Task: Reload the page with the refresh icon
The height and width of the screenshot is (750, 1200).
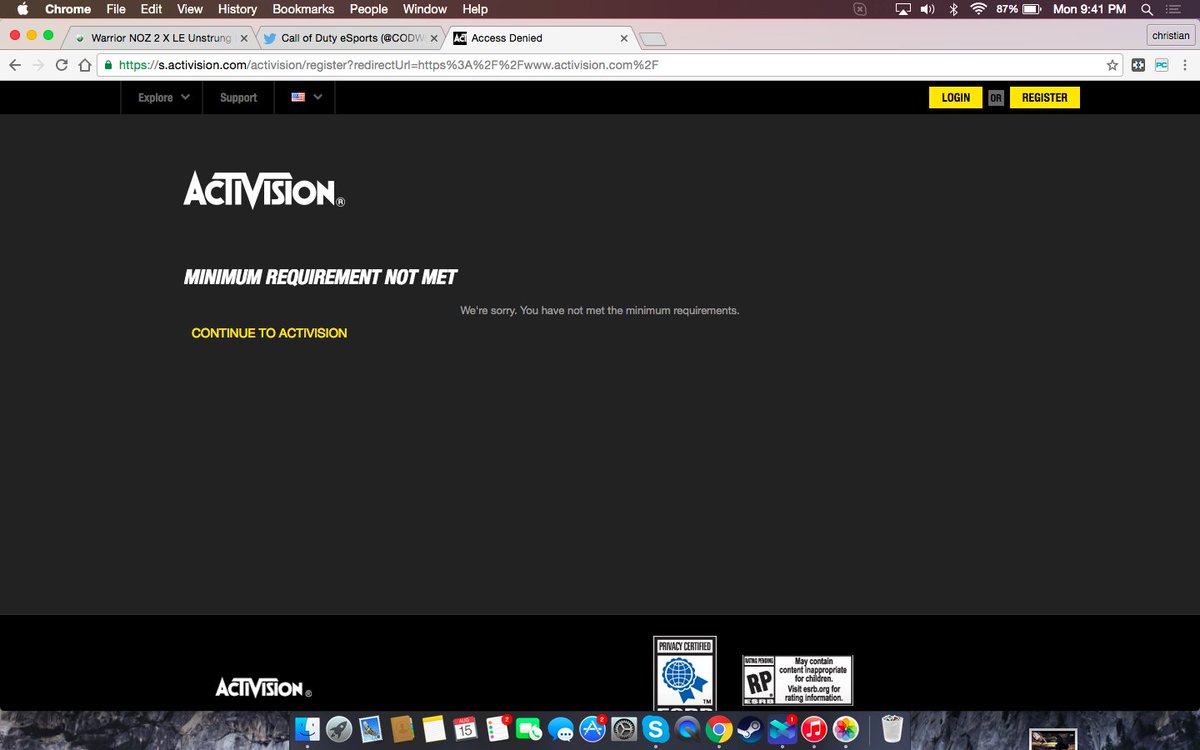Action: coord(62,65)
